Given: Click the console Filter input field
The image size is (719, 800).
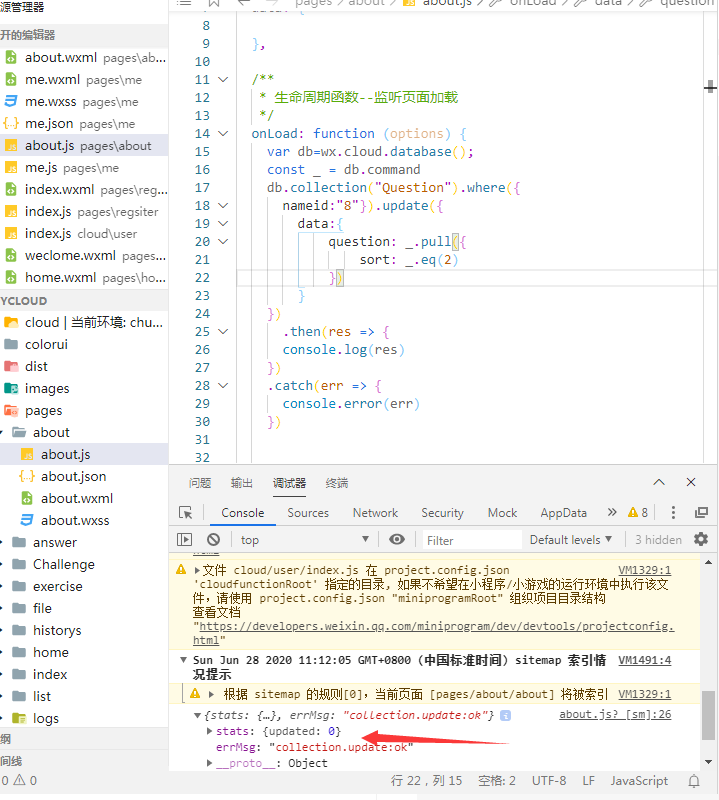Looking at the screenshot, I should pyautogui.click(x=472, y=540).
